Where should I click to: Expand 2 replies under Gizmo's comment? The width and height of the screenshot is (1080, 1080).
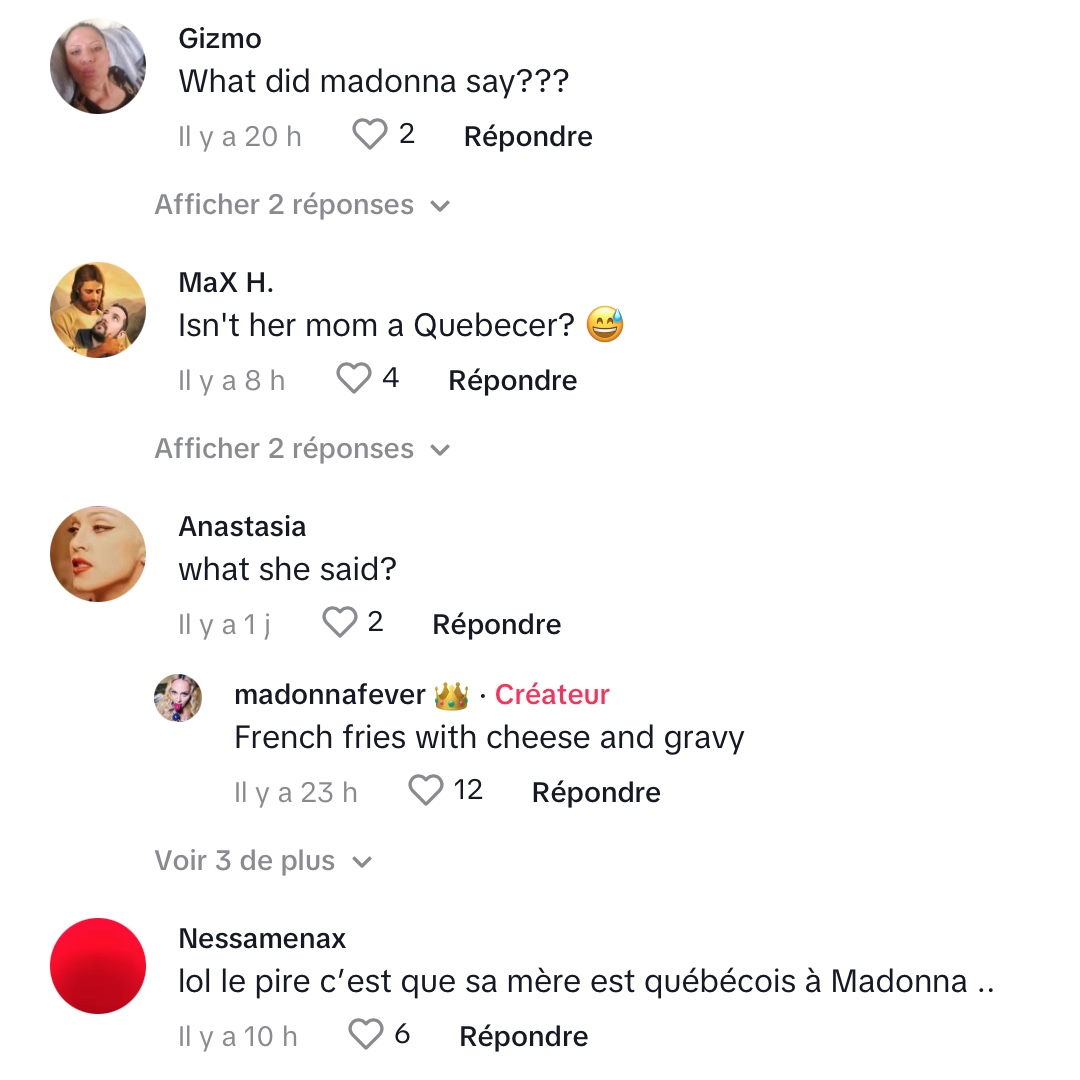click(302, 205)
